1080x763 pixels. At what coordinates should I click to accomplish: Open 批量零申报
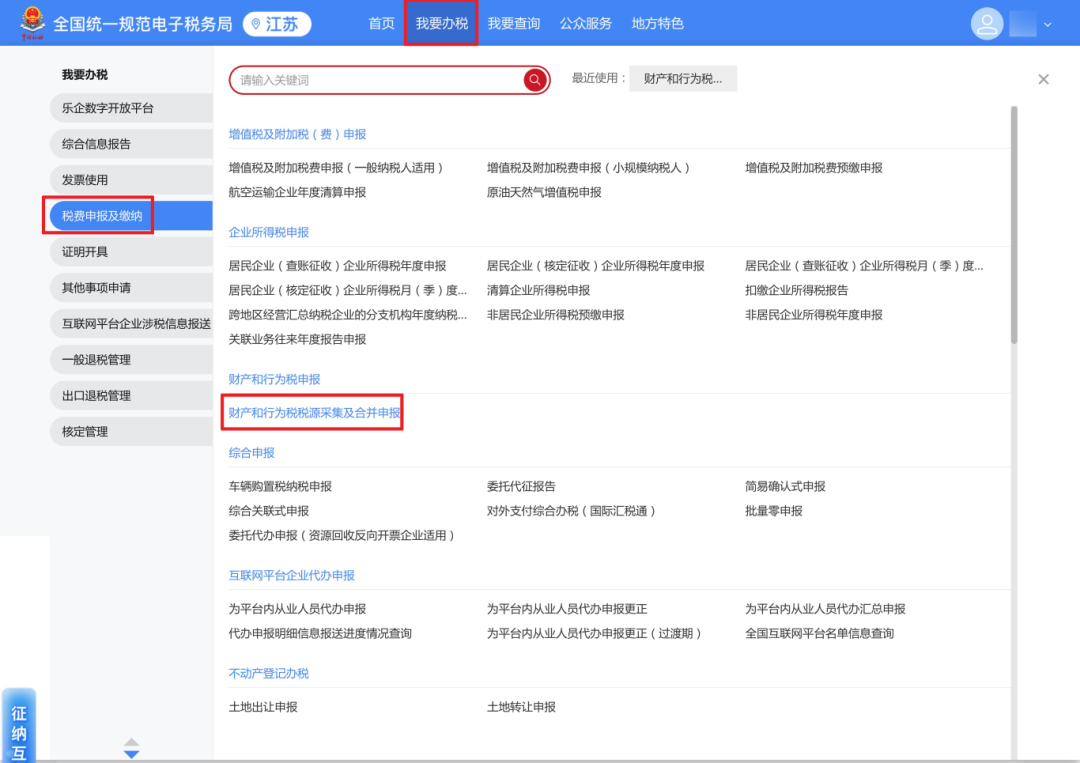coord(773,511)
